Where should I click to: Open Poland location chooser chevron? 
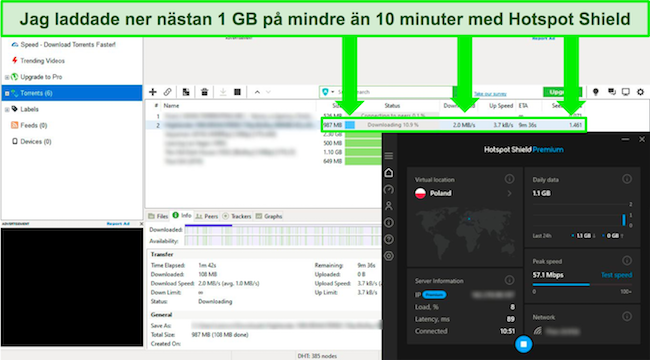pos(509,193)
